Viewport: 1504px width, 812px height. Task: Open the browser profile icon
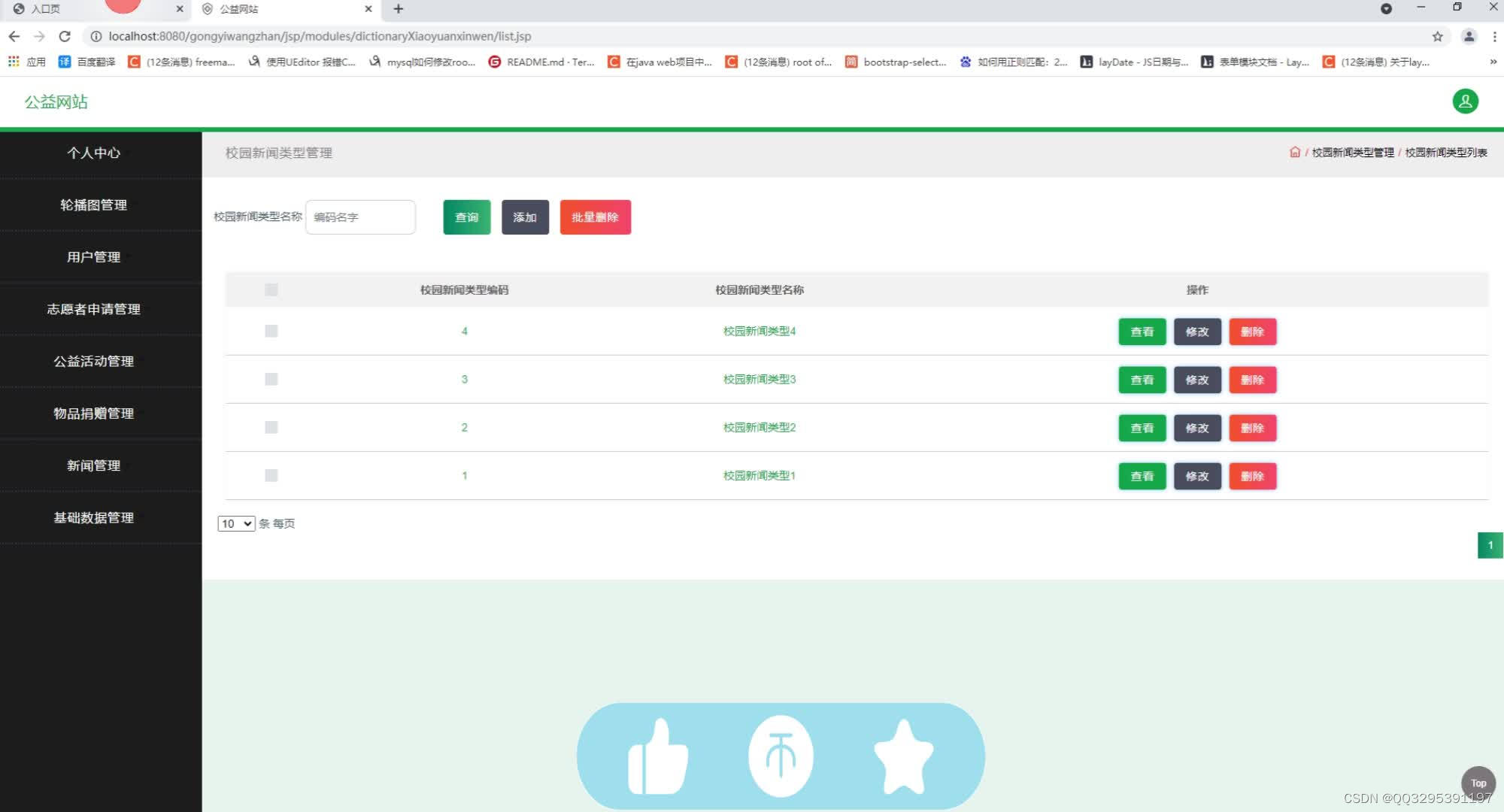click(x=1468, y=36)
